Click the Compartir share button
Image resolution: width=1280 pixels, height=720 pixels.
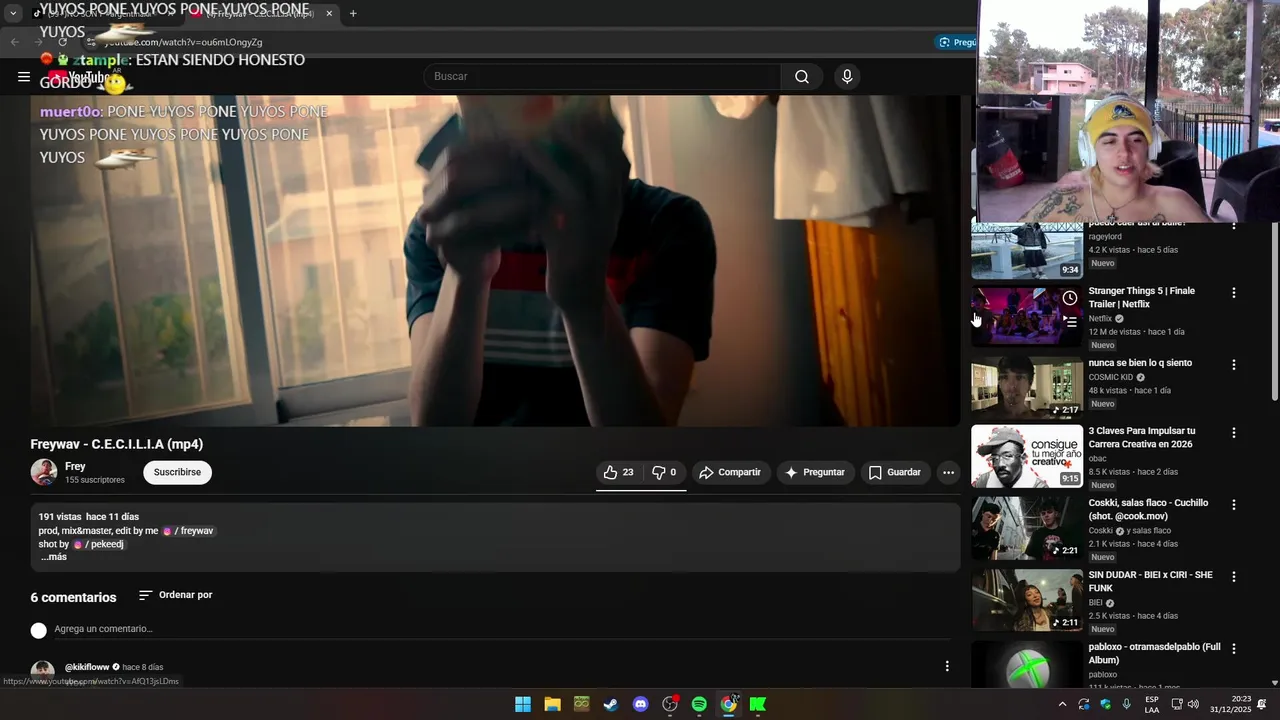tap(730, 472)
